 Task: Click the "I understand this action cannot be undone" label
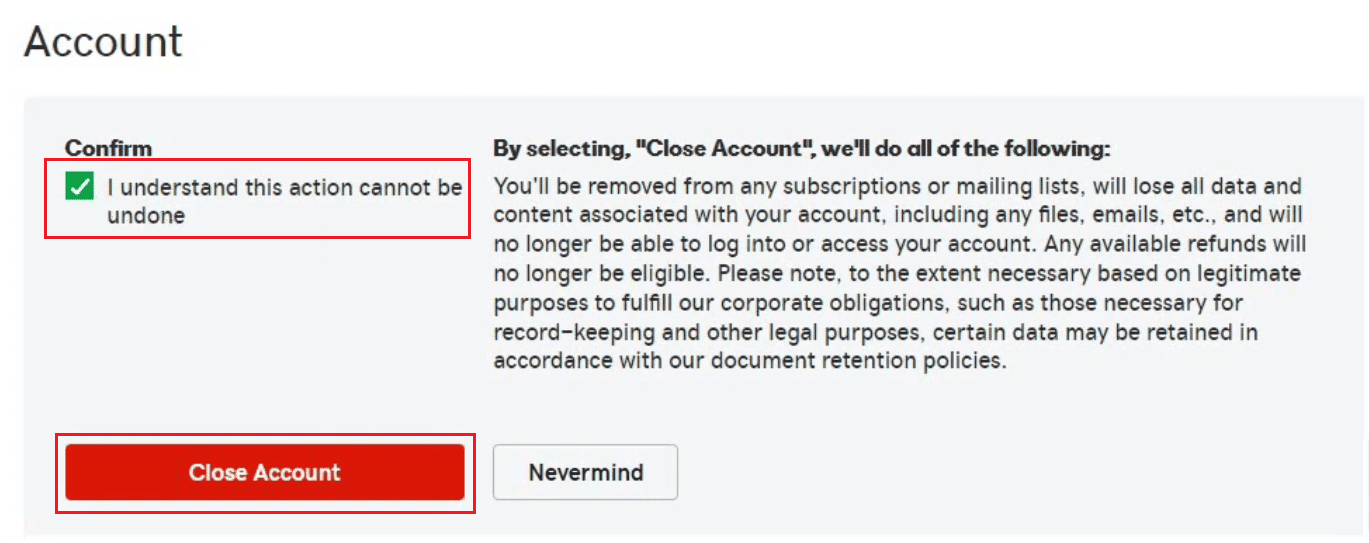tap(284, 200)
